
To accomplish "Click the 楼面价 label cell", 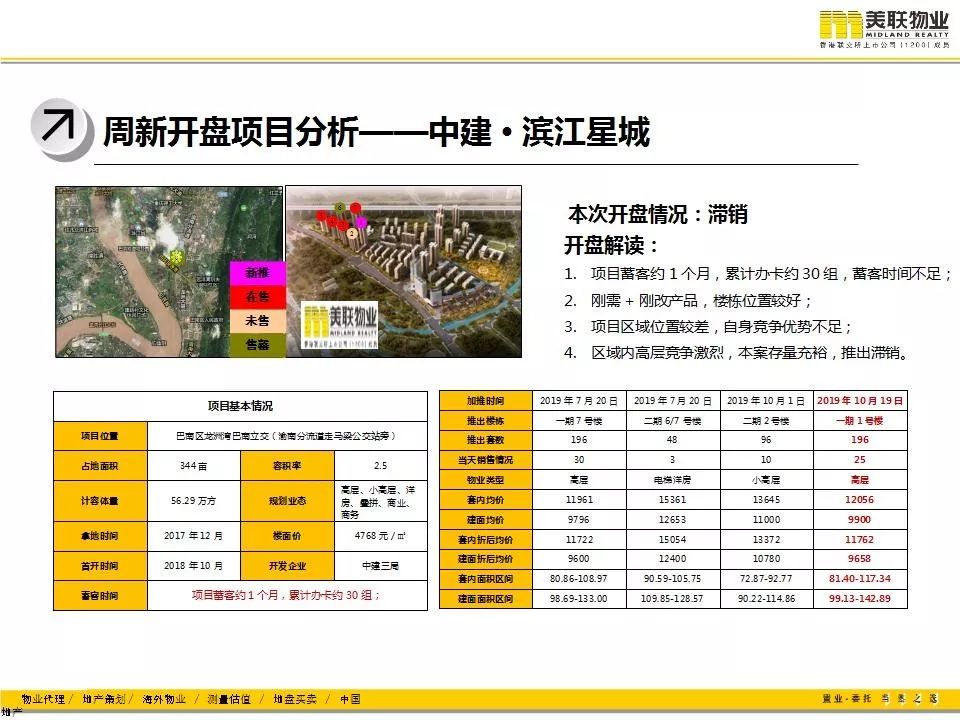I will coord(287,536).
